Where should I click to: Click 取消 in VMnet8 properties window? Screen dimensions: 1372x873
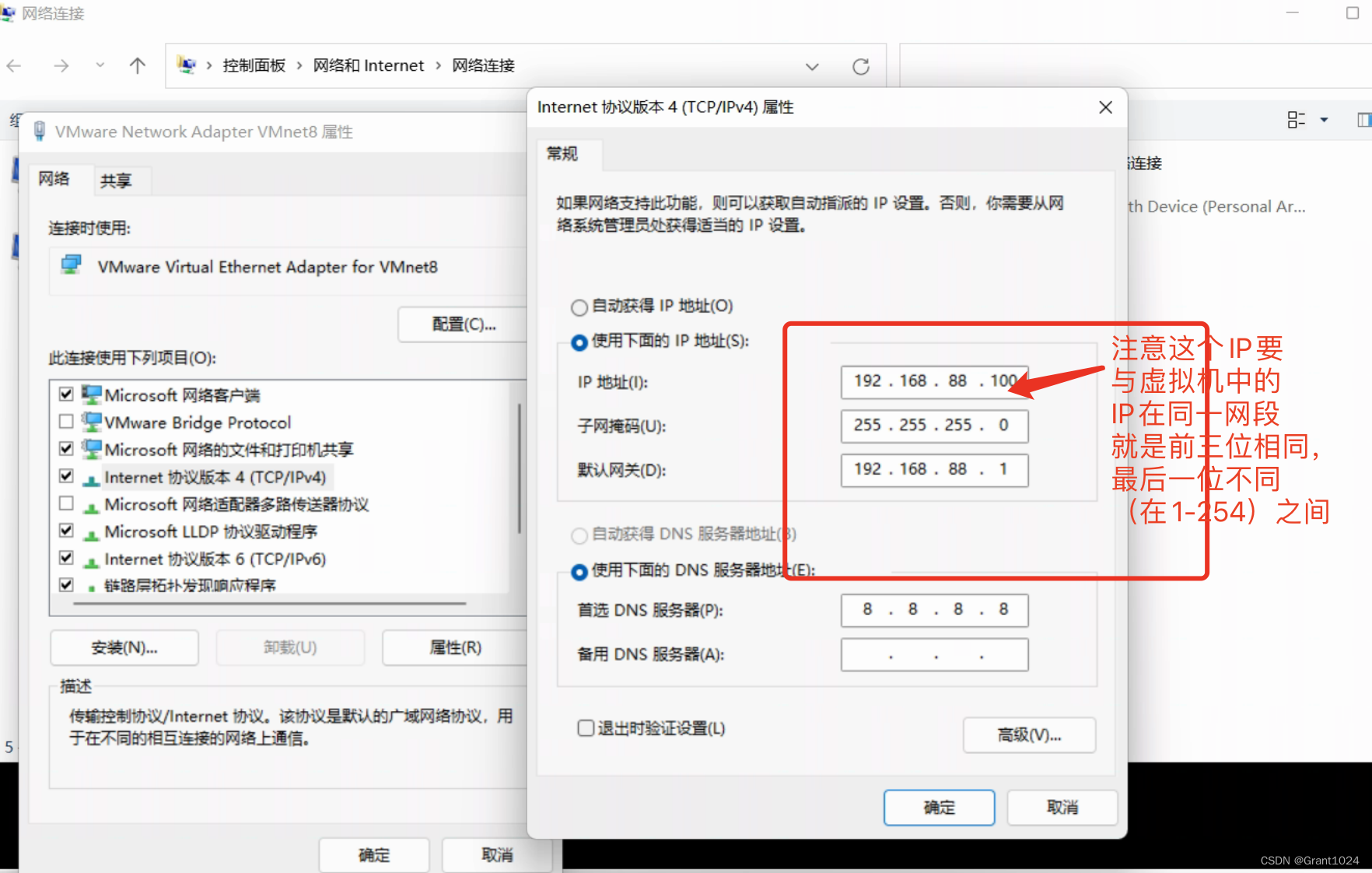coord(497,855)
